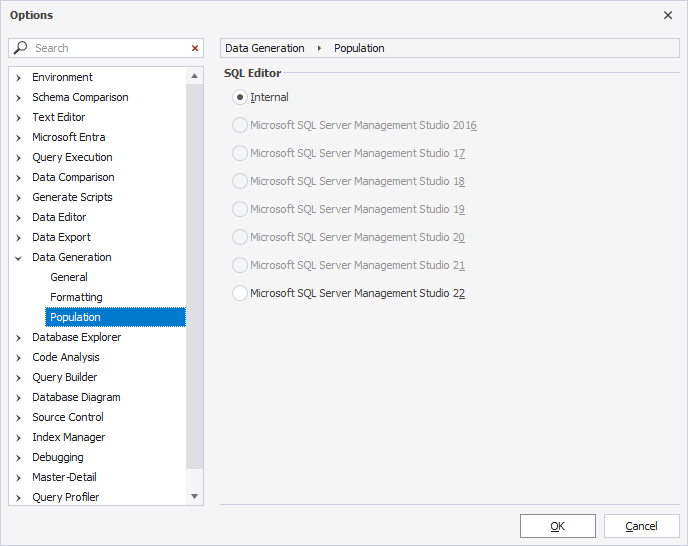Expand the Source Control node arrow

coord(18,418)
